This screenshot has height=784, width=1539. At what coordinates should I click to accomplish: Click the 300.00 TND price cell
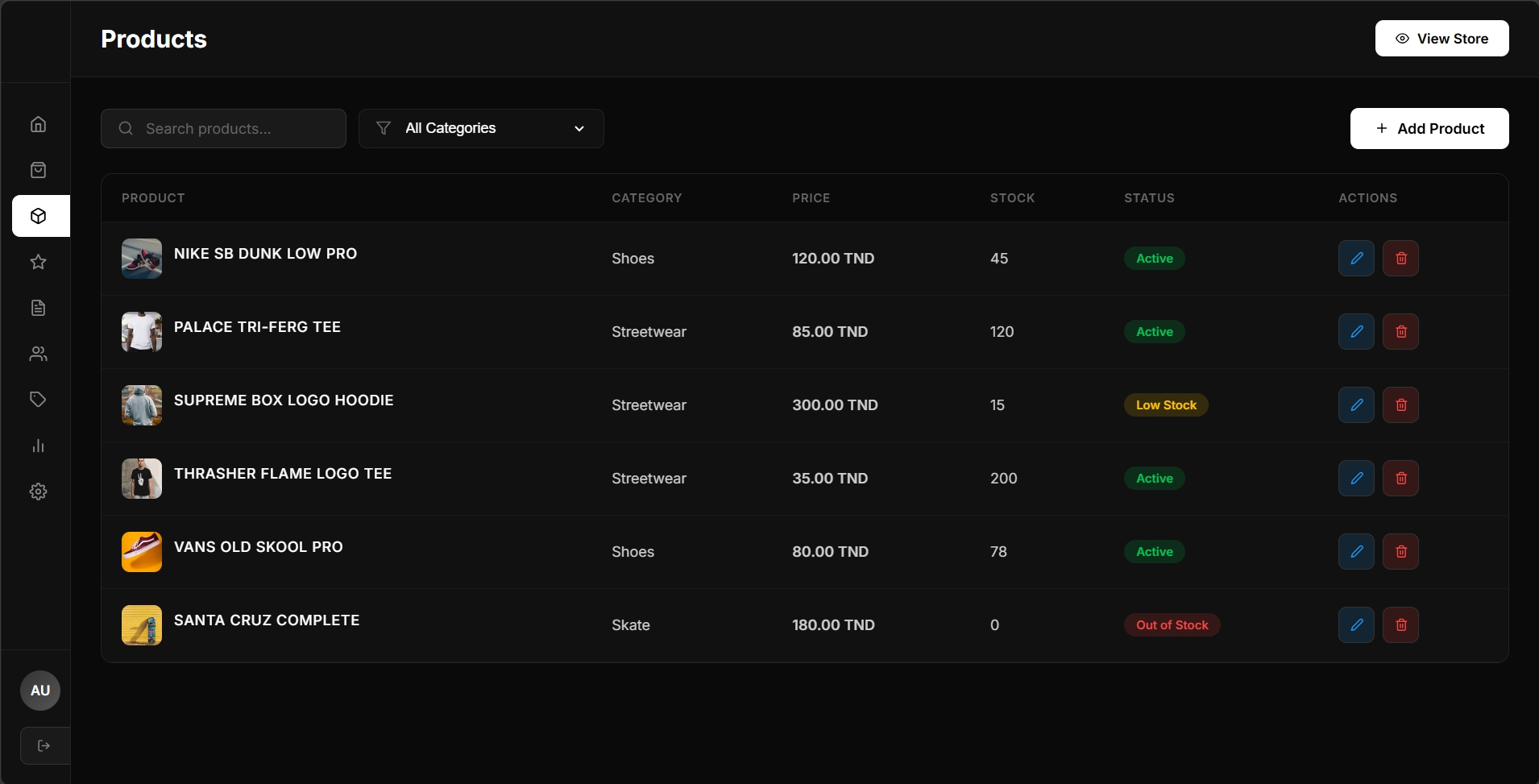coord(835,405)
